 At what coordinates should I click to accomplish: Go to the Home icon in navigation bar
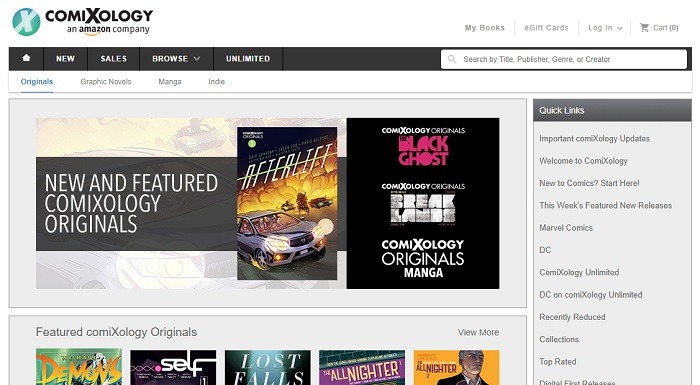(26, 58)
